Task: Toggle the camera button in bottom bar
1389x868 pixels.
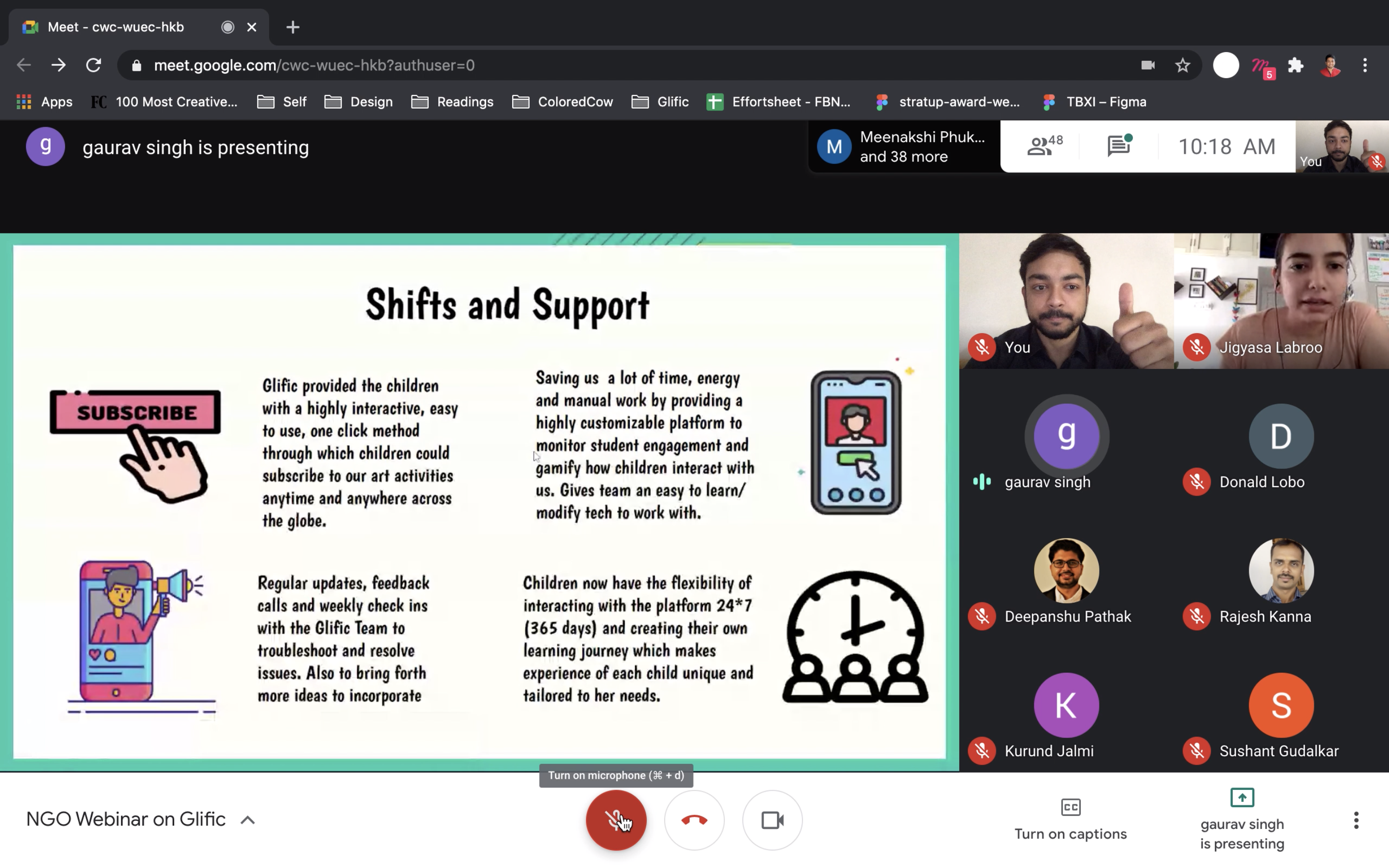Action: (x=772, y=820)
